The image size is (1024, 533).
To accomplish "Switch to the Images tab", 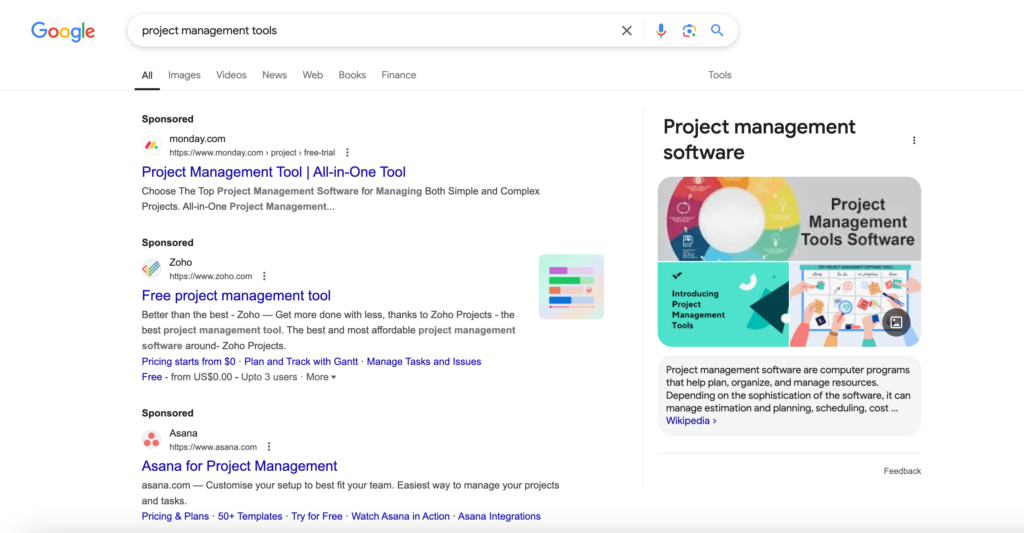I will click(184, 75).
